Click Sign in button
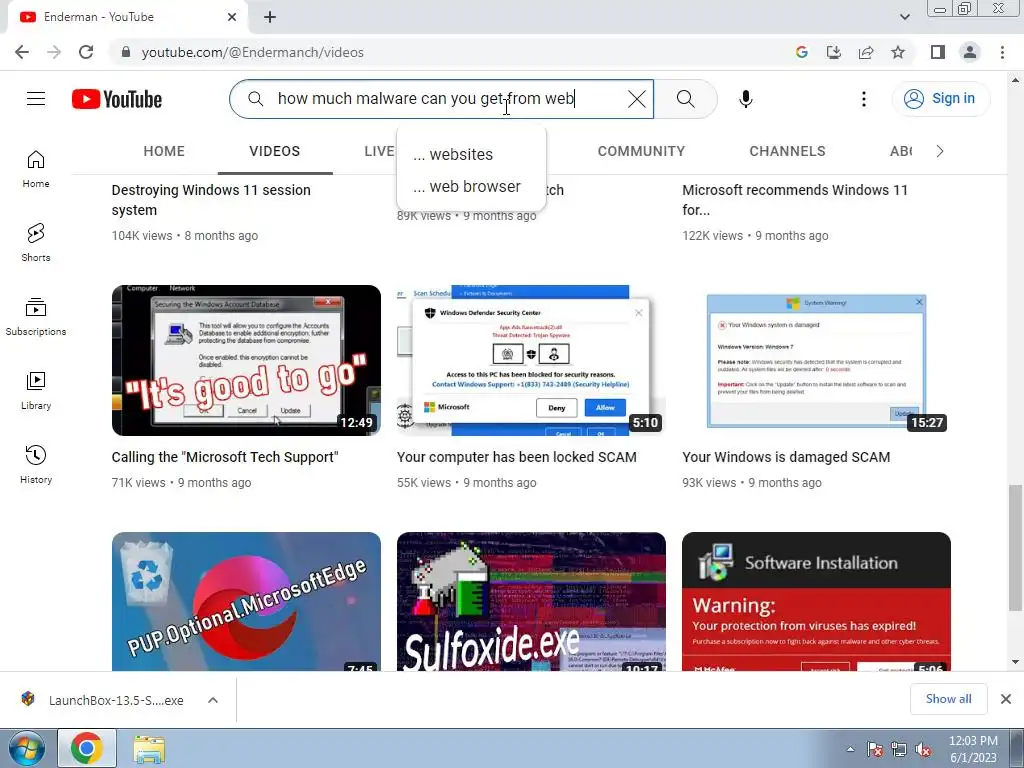Screen dimensions: 1024x768 click(940, 99)
